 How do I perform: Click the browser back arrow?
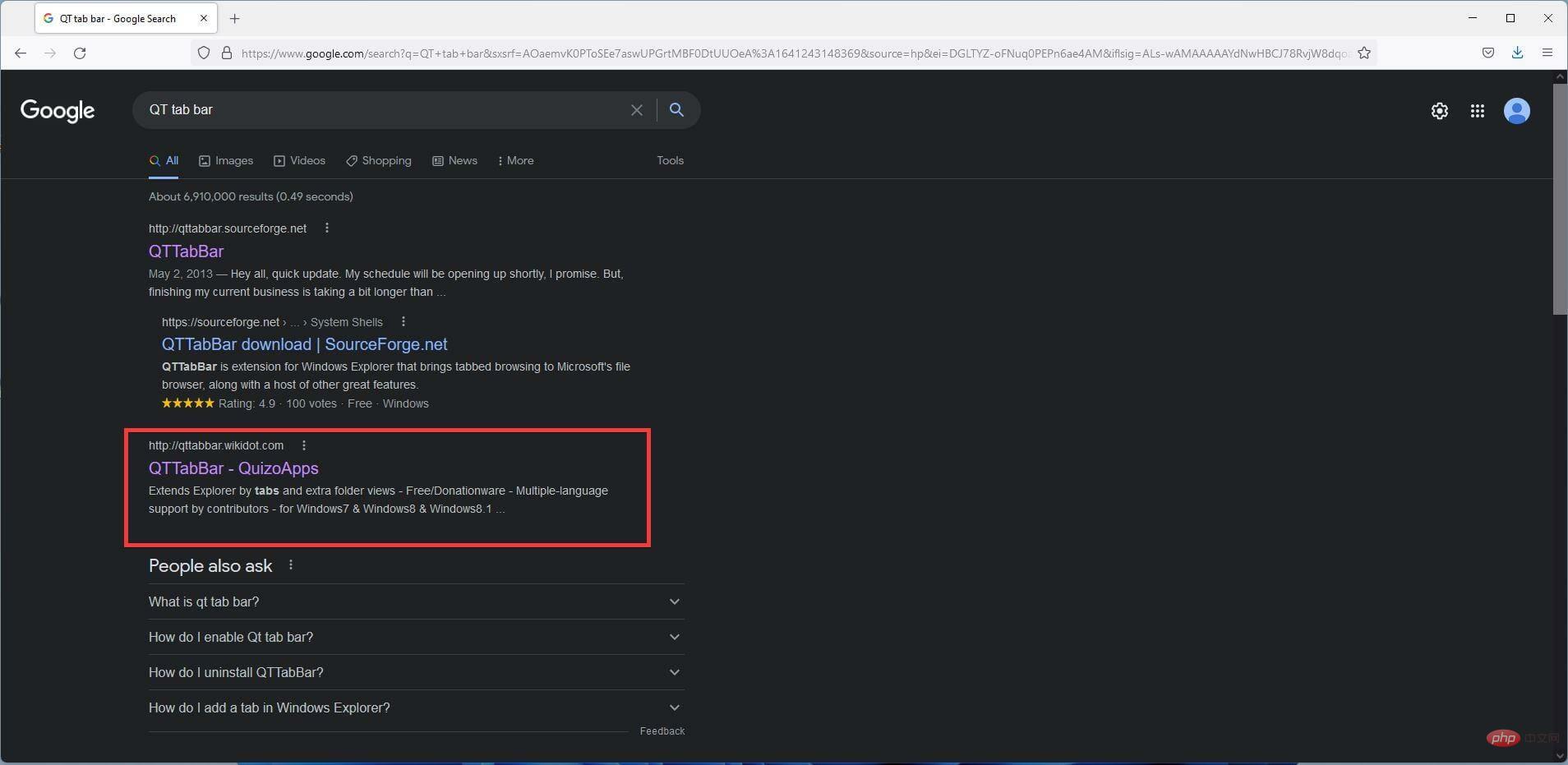[21, 53]
